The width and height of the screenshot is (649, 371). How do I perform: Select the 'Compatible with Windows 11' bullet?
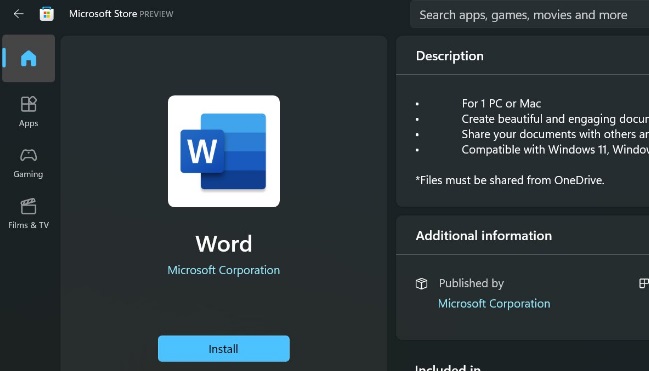(555, 149)
